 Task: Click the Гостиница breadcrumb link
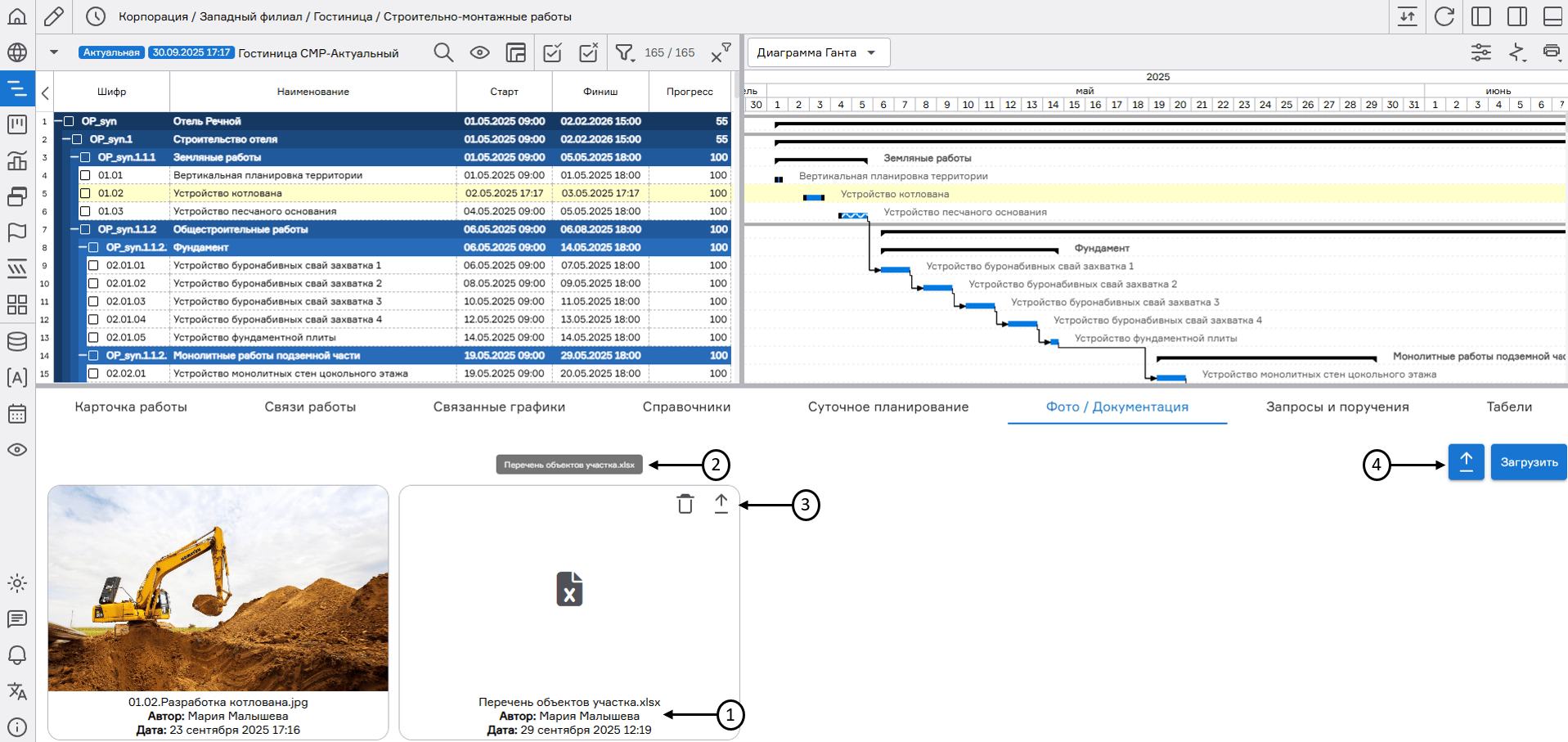click(343, 16)
